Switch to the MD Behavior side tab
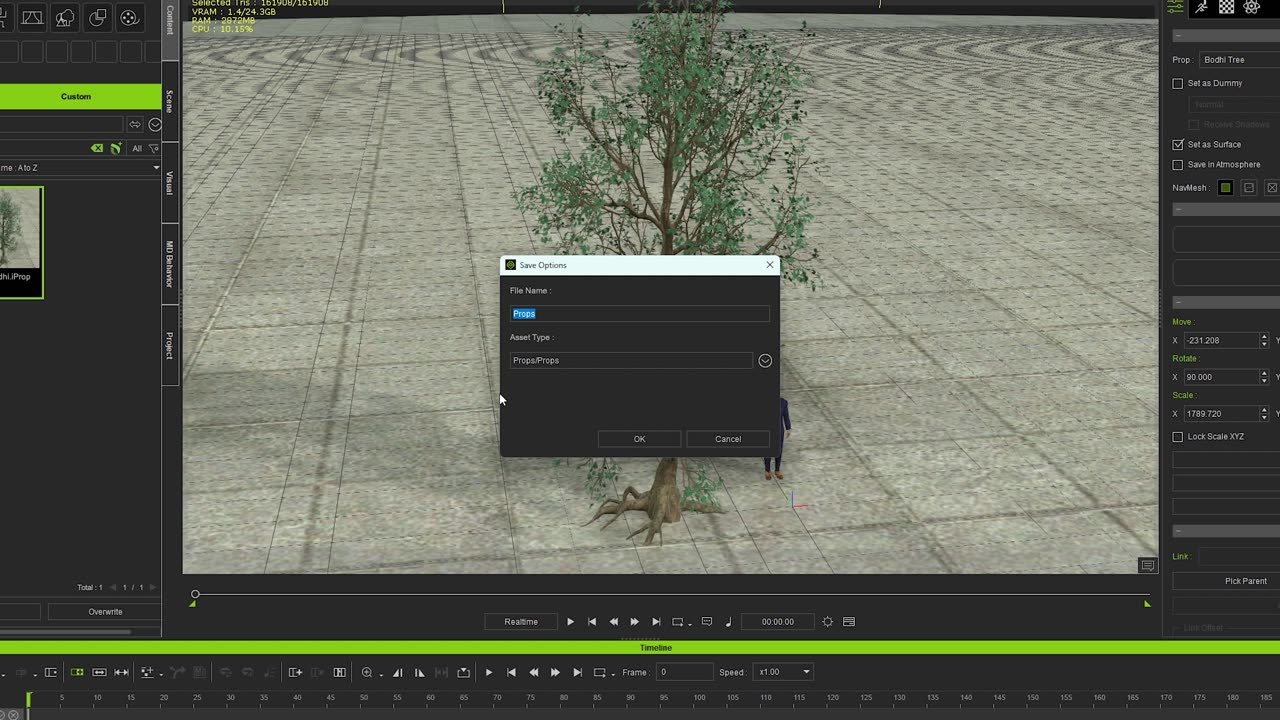The height and width of the screenshot is (720, 1280). [x=170, y=264]
